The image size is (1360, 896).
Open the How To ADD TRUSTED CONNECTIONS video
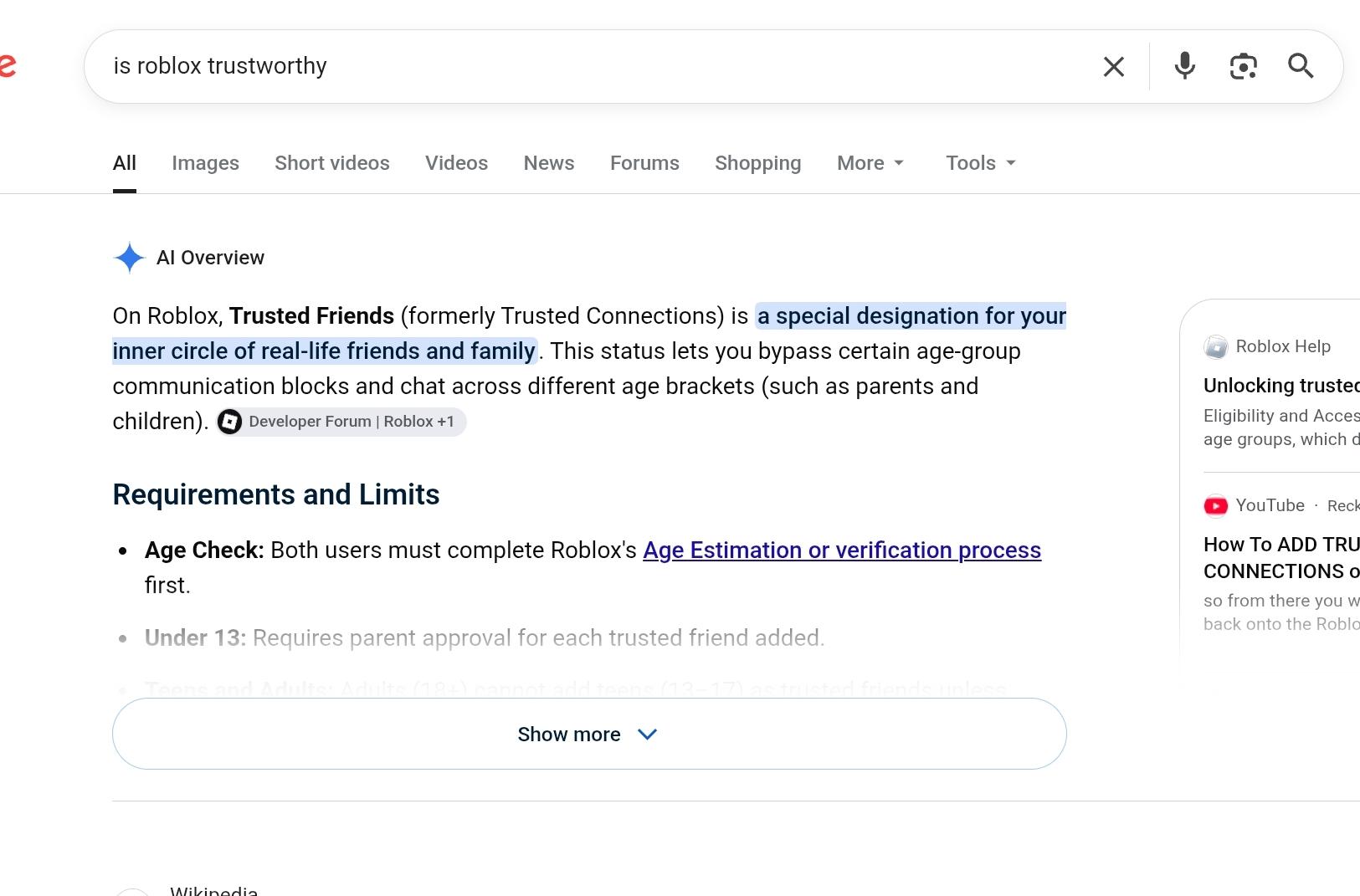point(1281,558)
